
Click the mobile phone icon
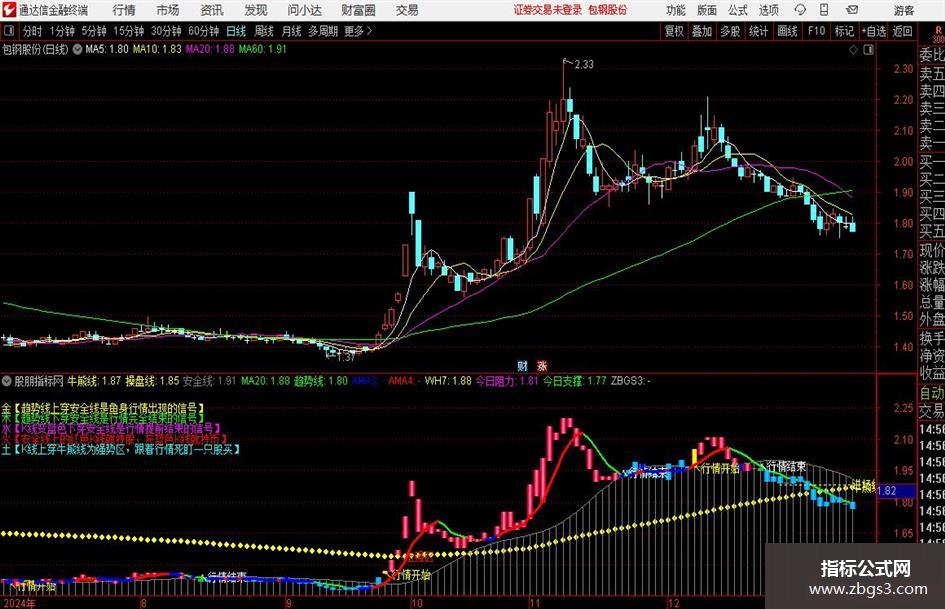click(824, 10)
